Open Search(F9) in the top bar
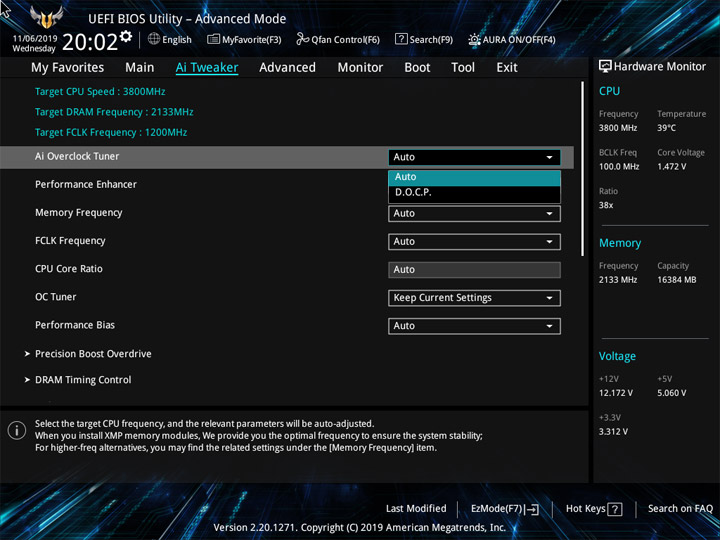This screenshot has width=720, height=540. point(424,39)
